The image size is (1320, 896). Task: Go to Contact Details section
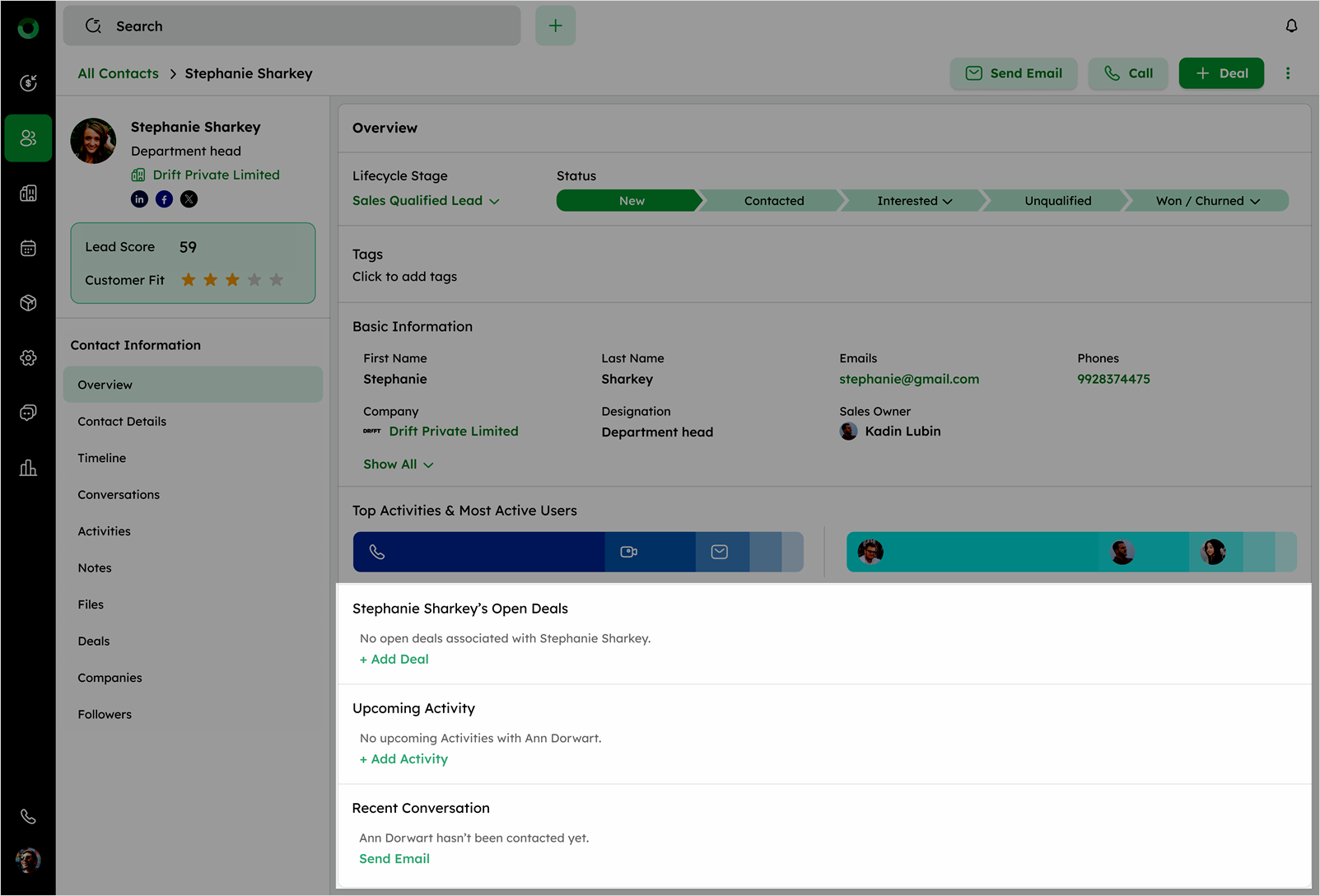tap(122, 422)
